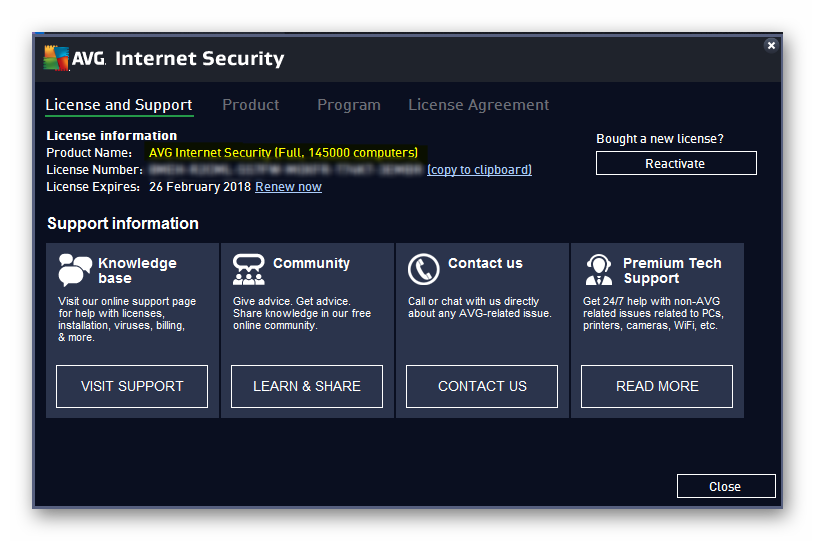Image resolution: width=815 pixels, height=541 pixels.
Task: Click the Premium Tech Support heading
Action: click(672, 270)
